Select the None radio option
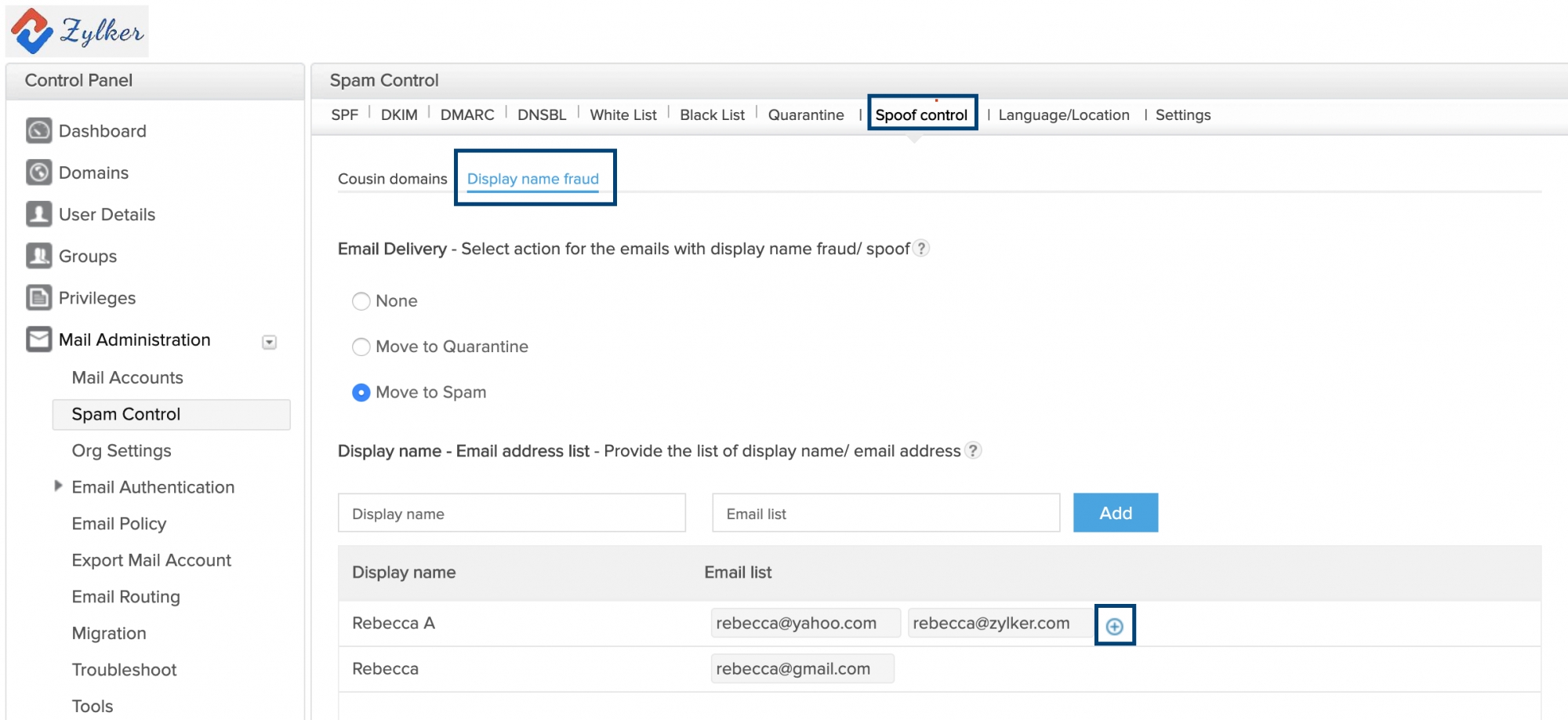This screenshot has height=720, width=1568. tap(361, 301)
